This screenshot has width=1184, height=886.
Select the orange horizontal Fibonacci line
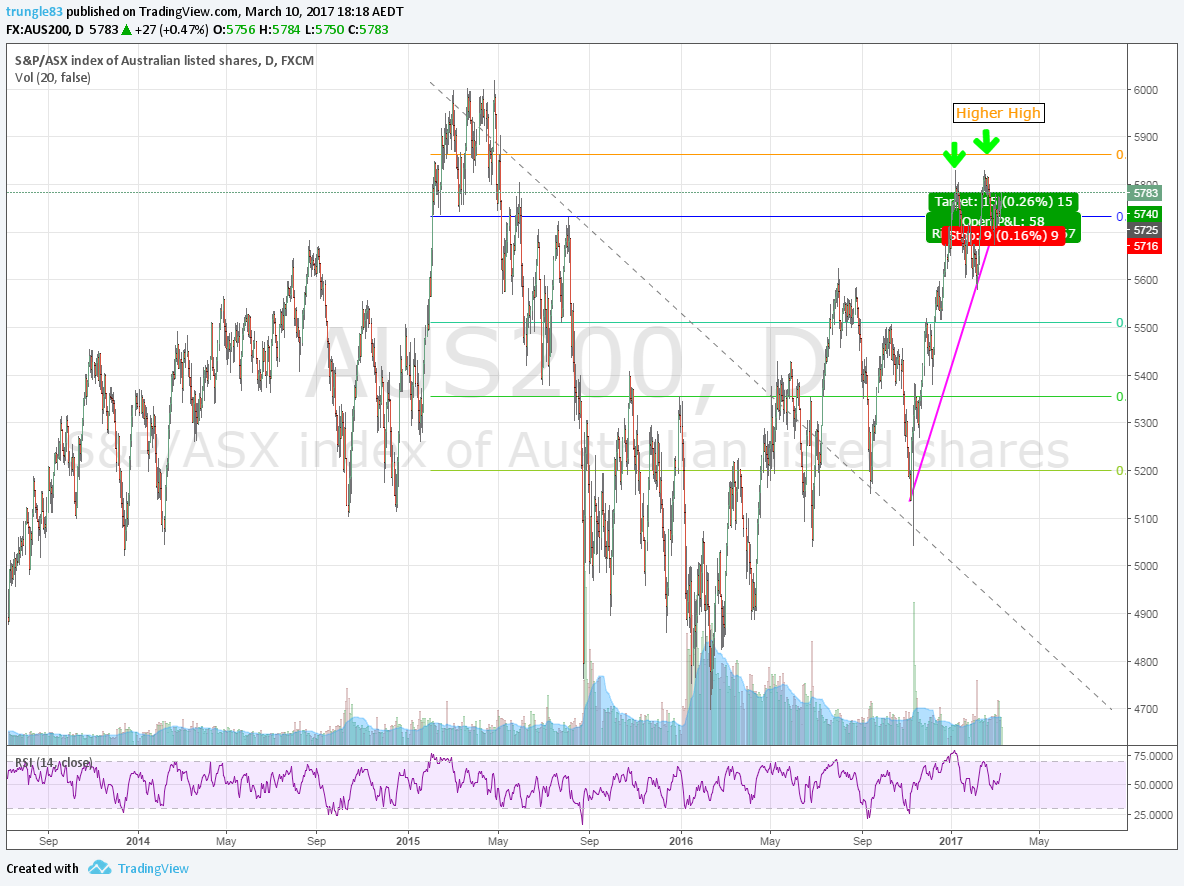point(770,155)
